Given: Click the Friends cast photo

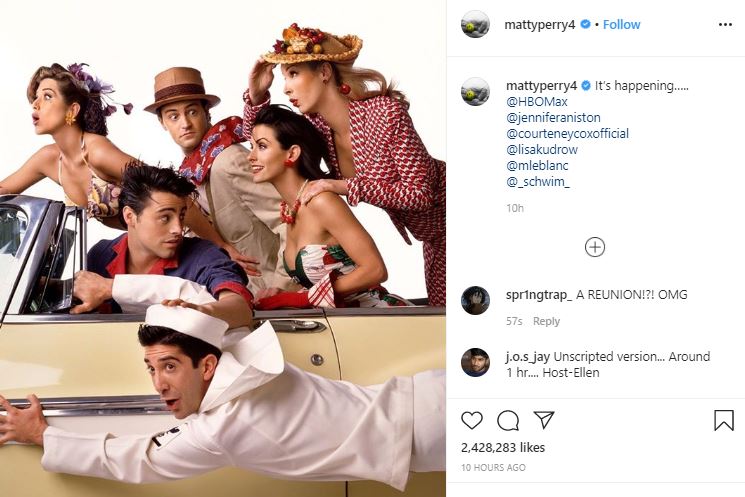Looking at the screenshot, I should point(223,248).
